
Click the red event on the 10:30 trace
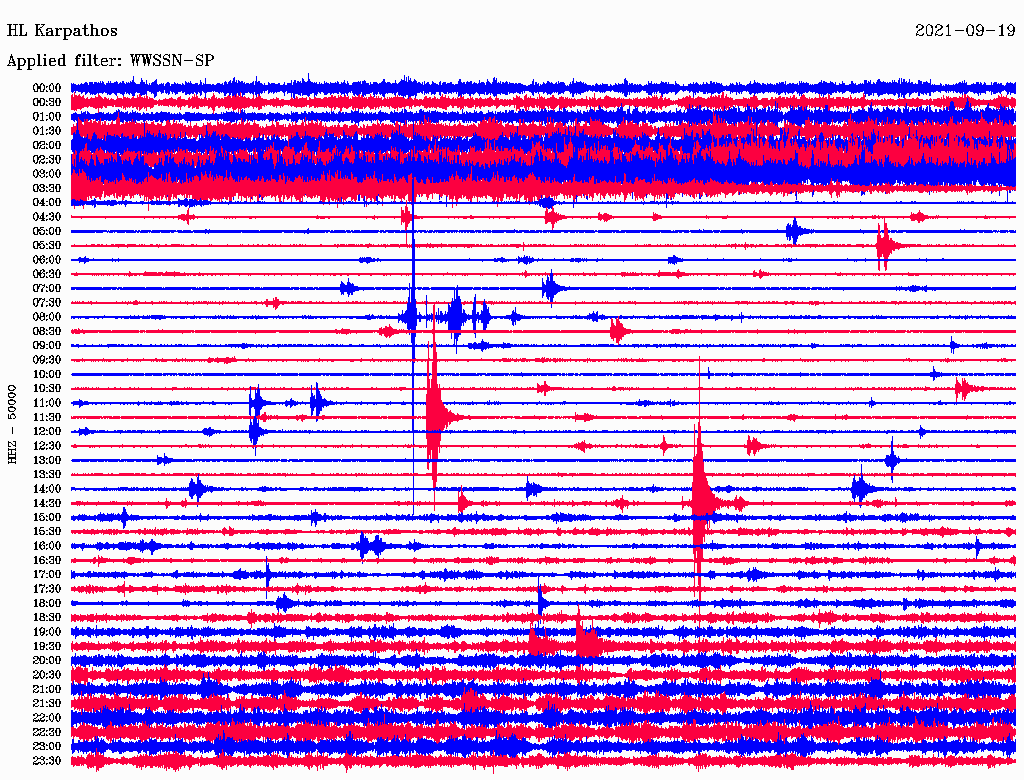[x=964, y=388]
